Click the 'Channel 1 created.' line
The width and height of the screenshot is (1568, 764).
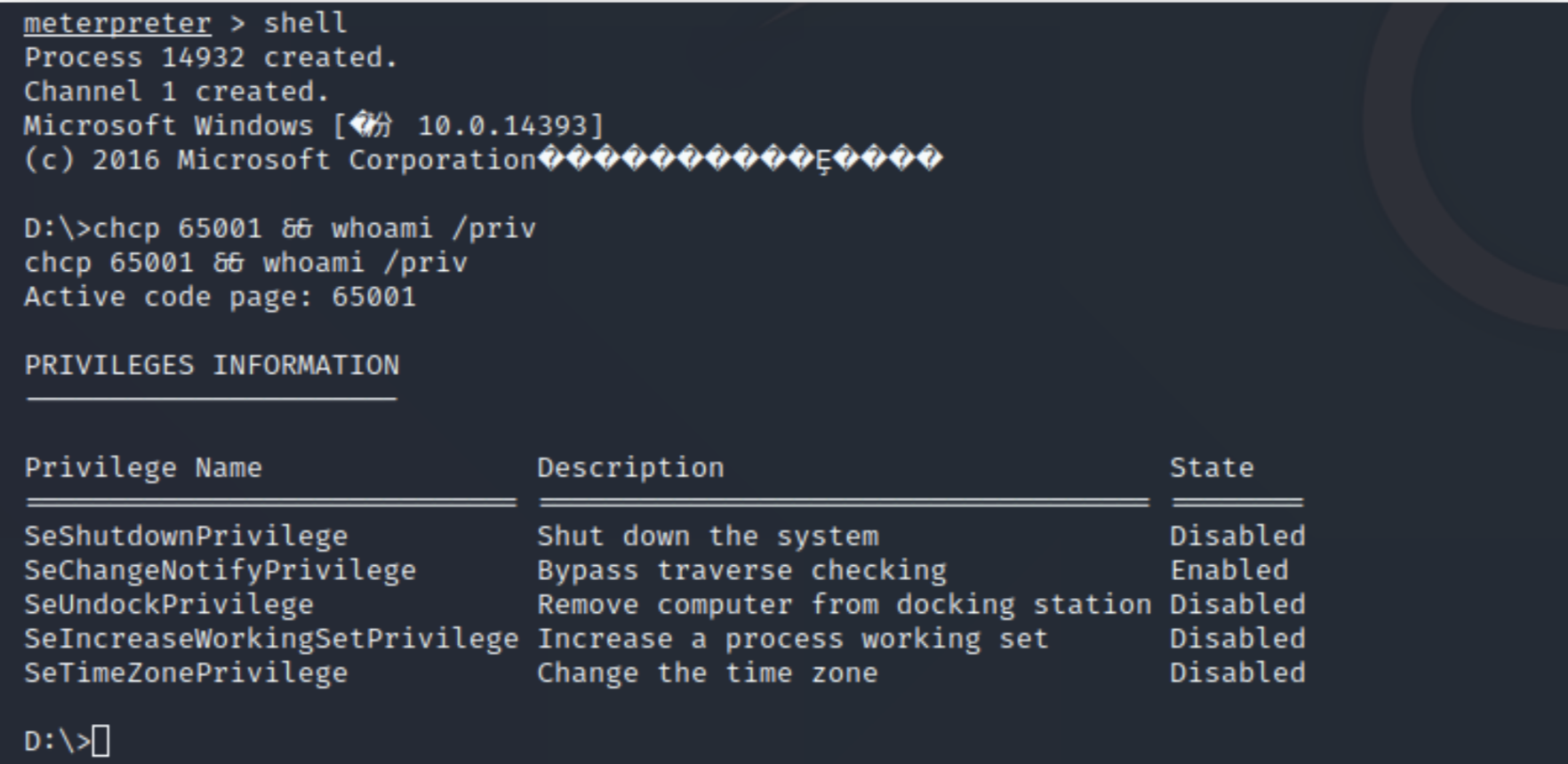coord(176,92)
